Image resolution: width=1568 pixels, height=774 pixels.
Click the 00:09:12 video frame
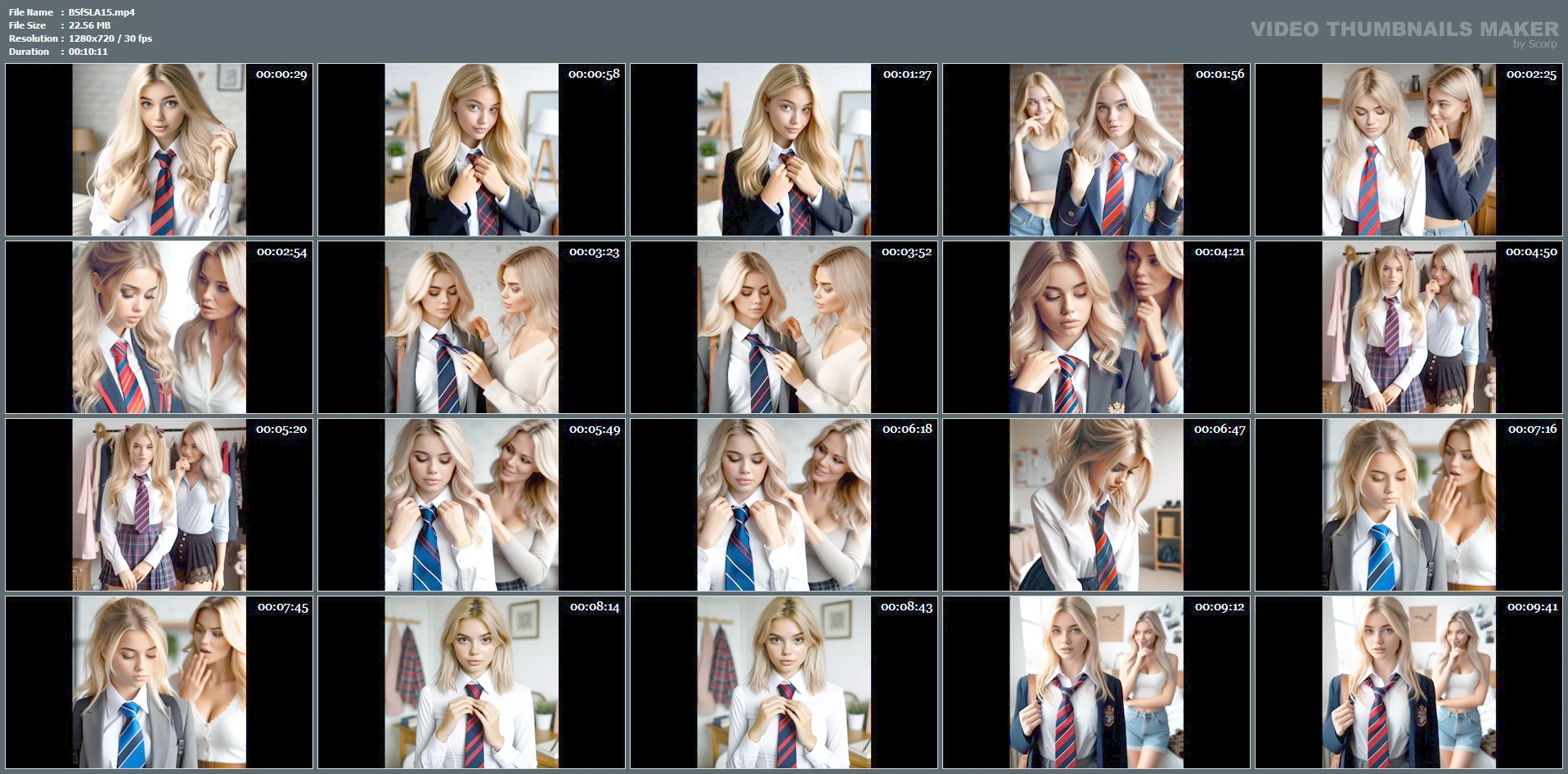[1096, 682]
